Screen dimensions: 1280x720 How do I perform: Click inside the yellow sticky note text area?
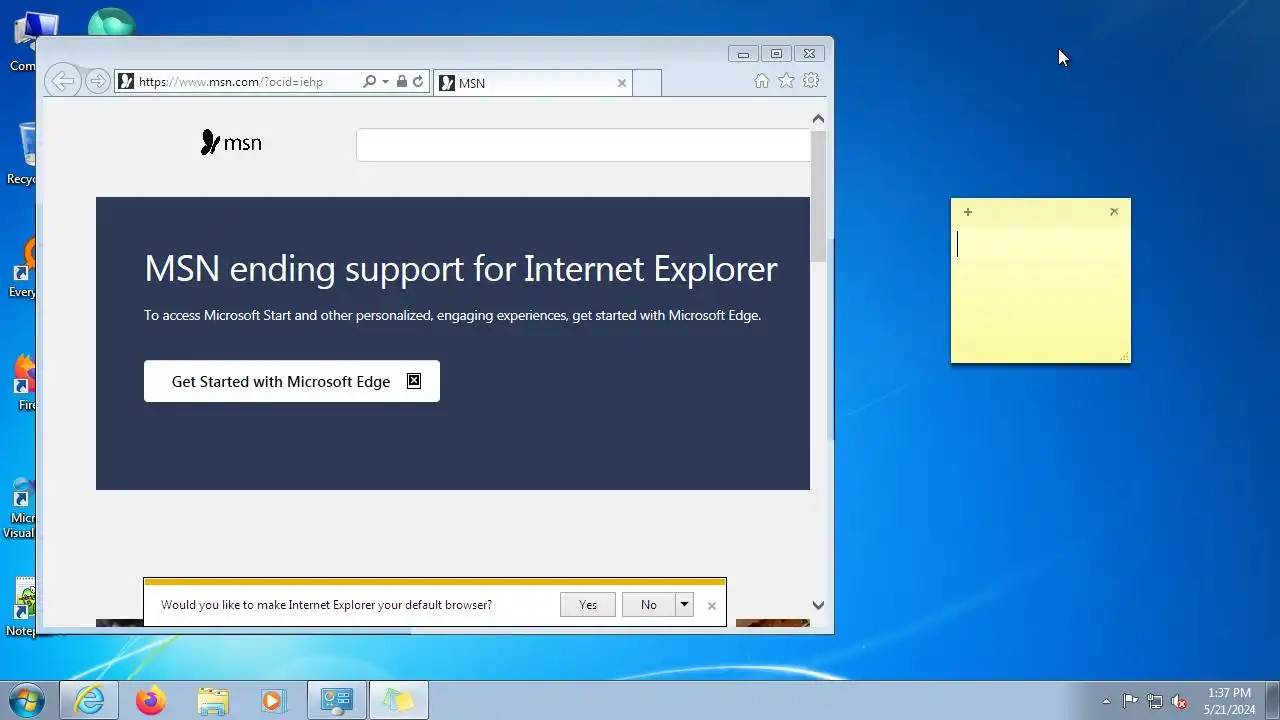[1041, 292]
